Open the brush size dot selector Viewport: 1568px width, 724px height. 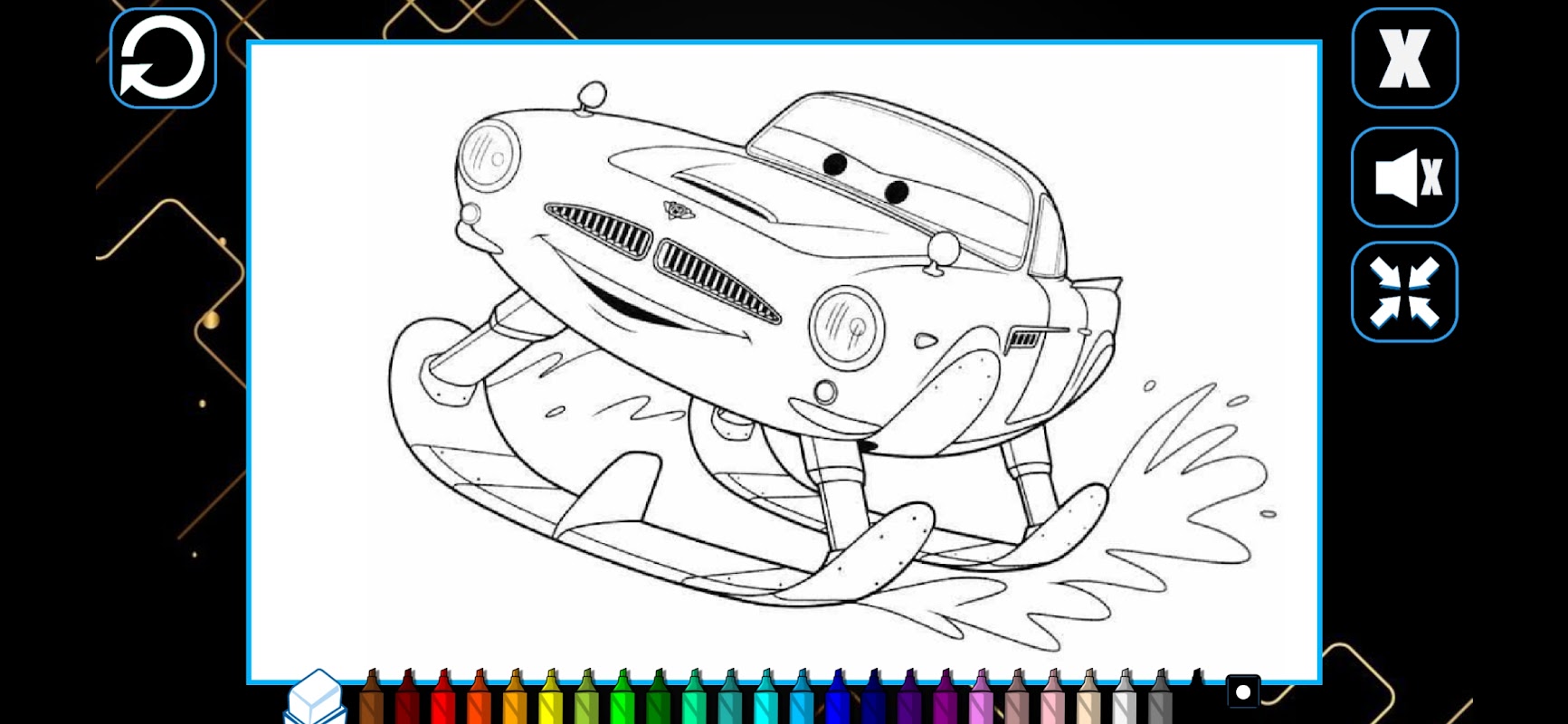point(1243,692)
